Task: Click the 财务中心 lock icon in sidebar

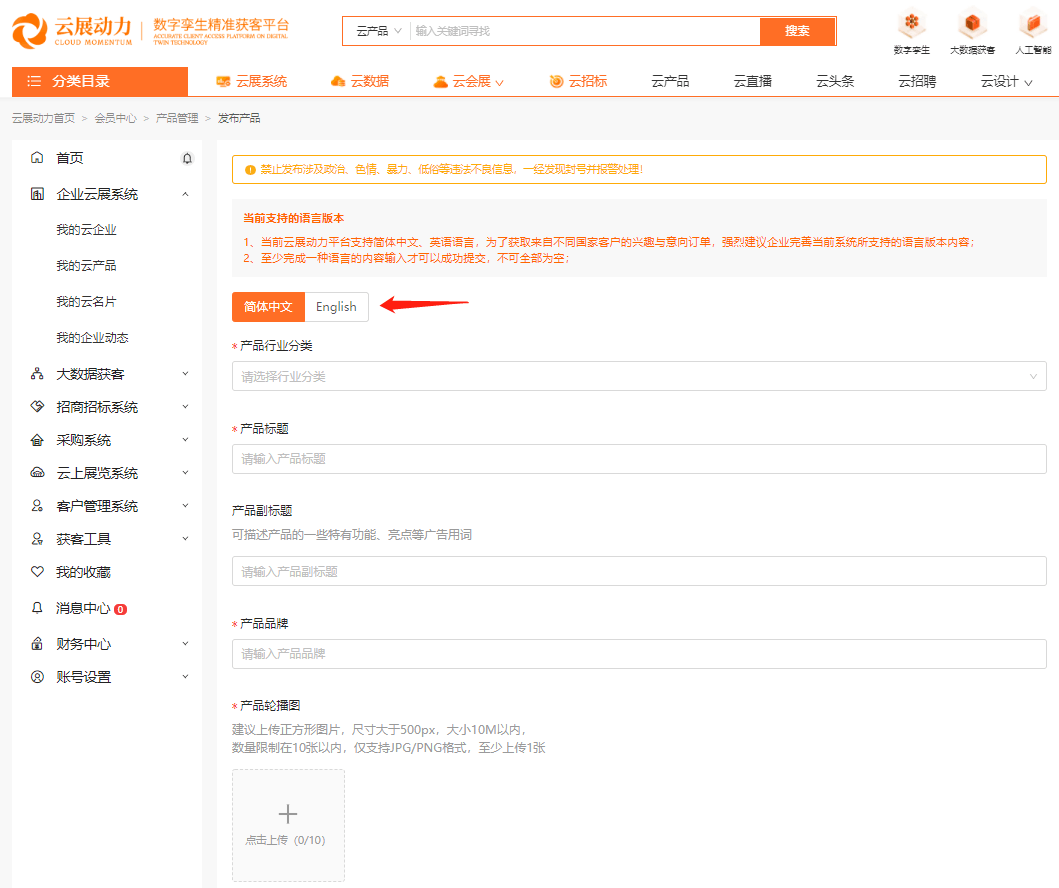Action: click(37, 643)
